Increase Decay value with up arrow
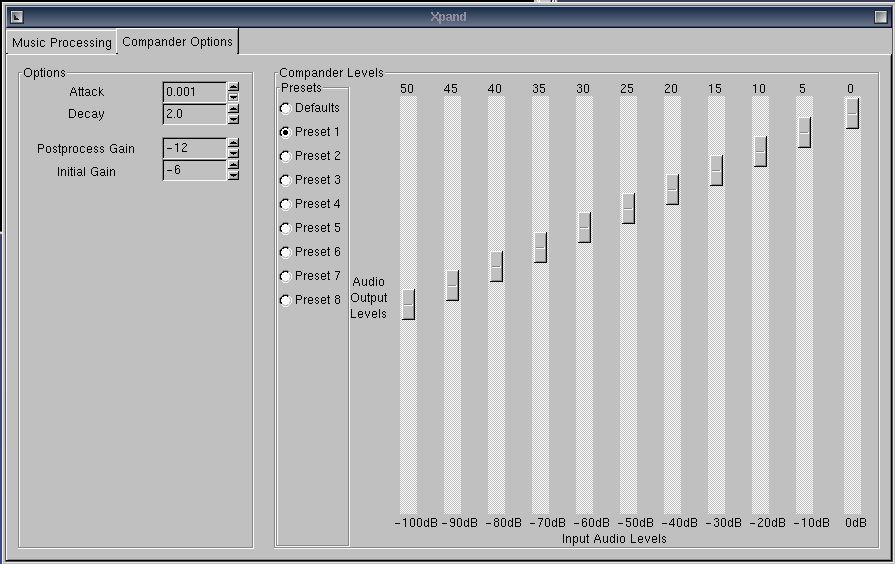The height and width of the screenshot is (564, 895). coord(233,109)
